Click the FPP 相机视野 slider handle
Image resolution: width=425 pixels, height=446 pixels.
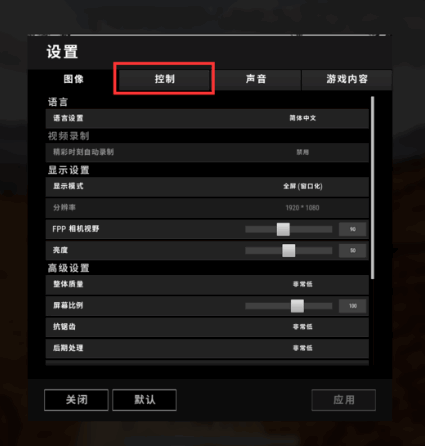point(283,229)
